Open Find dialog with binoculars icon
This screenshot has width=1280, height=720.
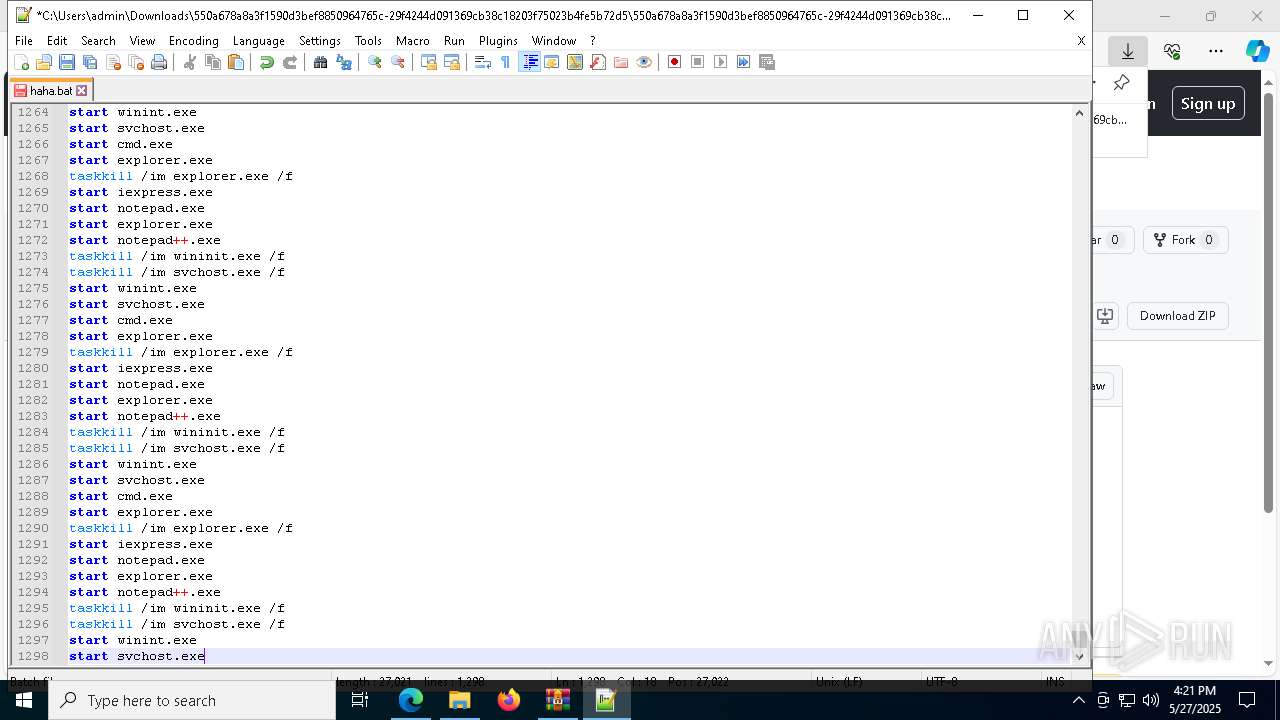(320, 62)
